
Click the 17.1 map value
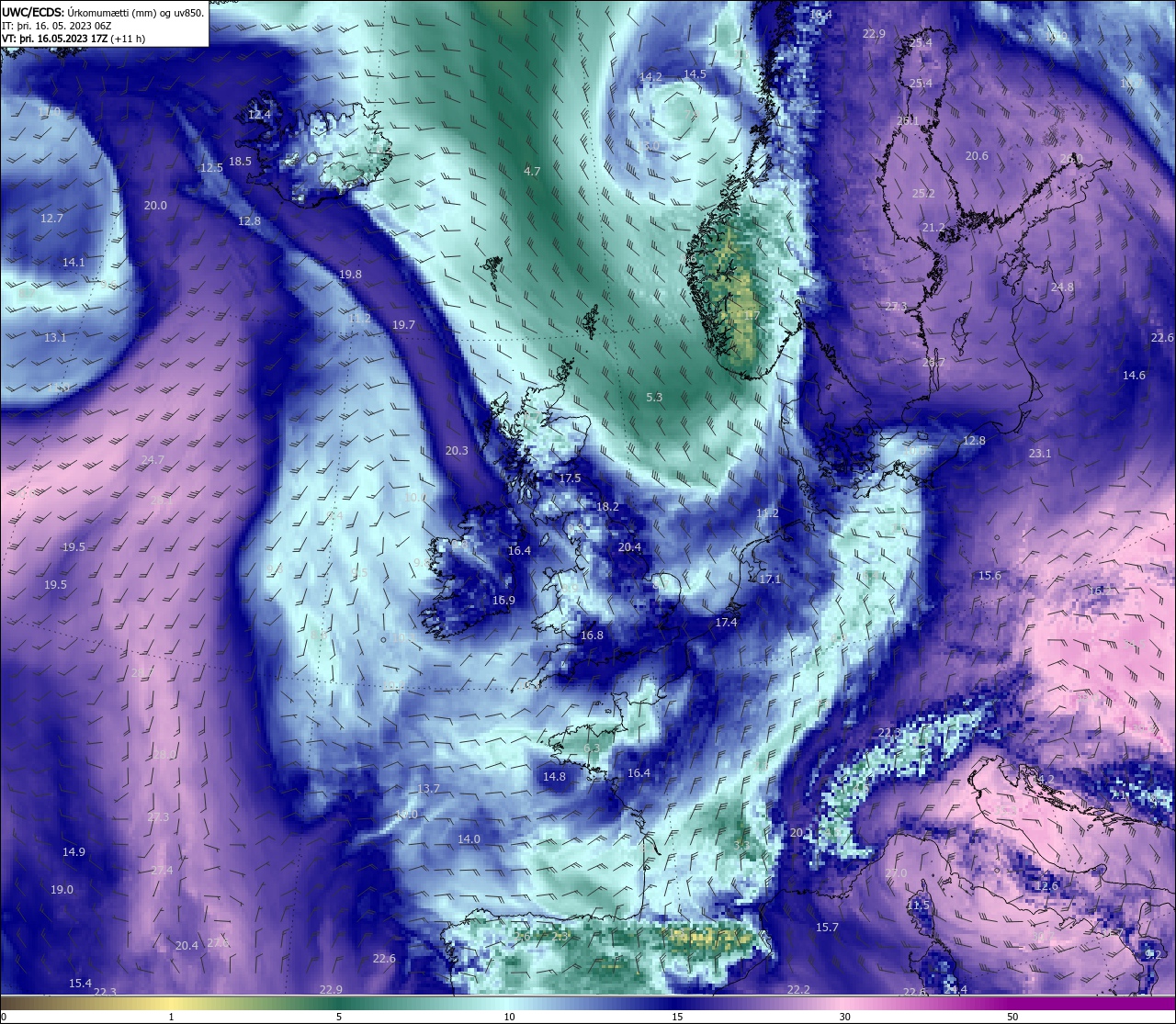[x=770, y=580]
